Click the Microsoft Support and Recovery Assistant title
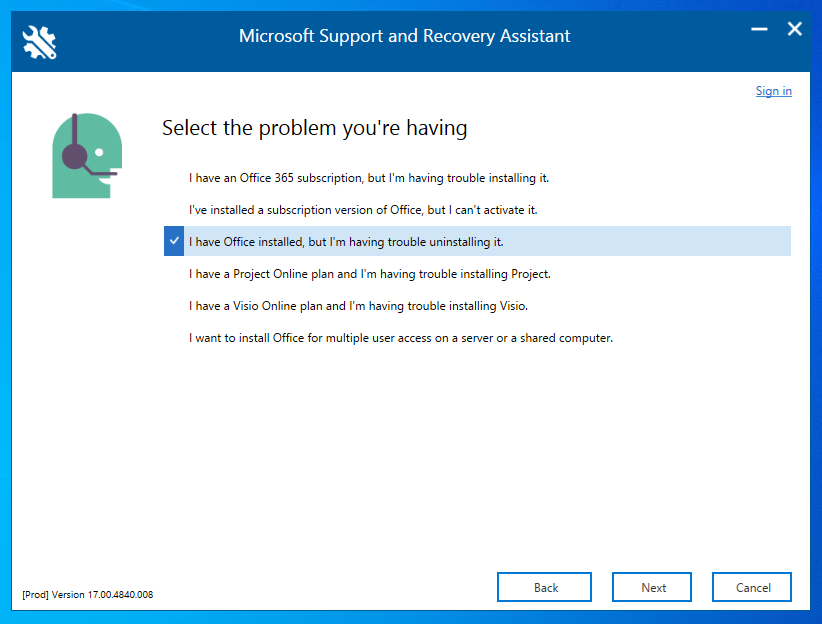 (x=404, y=36)
